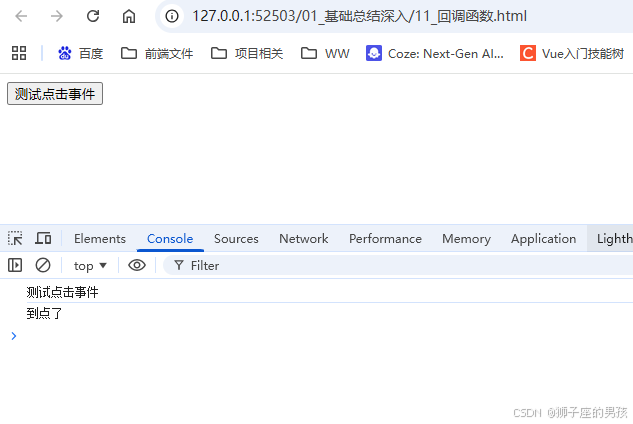Switch to the Elements tab
The image size is (633, 424).
(x=100, y=239)
